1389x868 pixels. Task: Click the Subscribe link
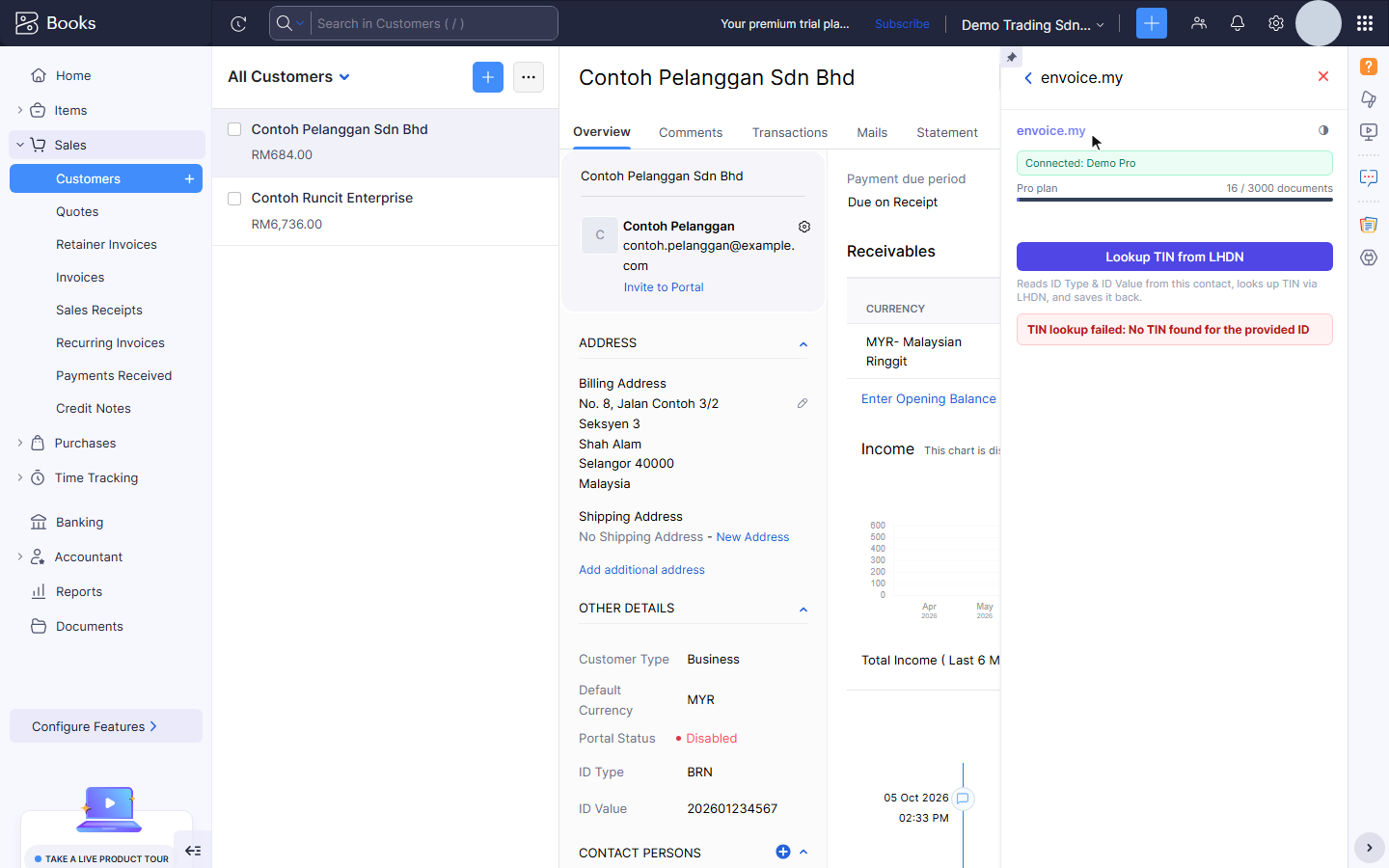[x=902, y=24]
